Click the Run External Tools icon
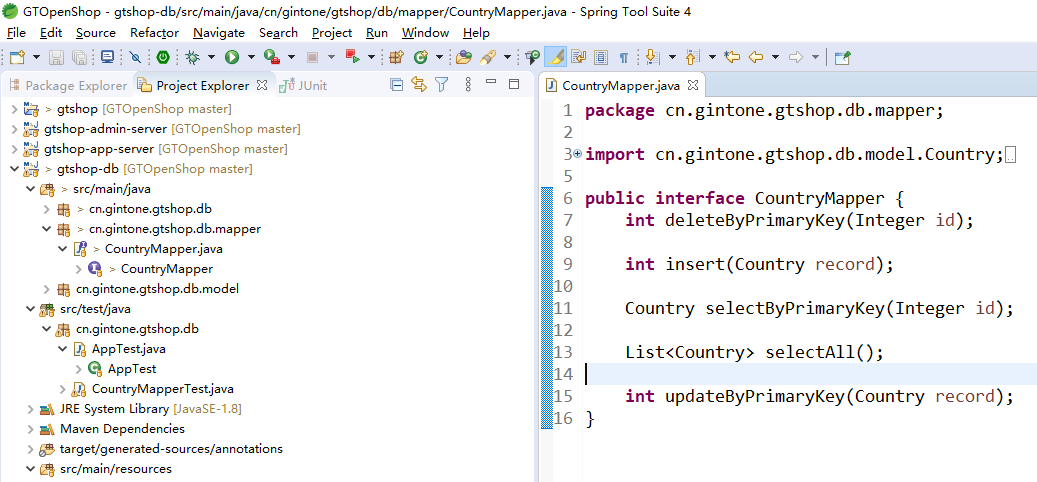 [272, 58]
